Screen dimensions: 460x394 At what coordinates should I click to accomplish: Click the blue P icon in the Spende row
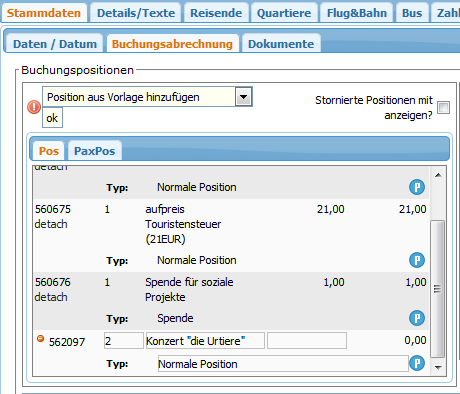tap(417, 318)
